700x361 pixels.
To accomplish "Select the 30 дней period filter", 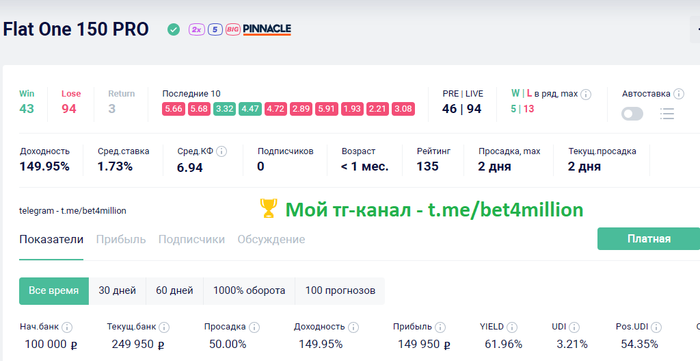I will [117, 290].
